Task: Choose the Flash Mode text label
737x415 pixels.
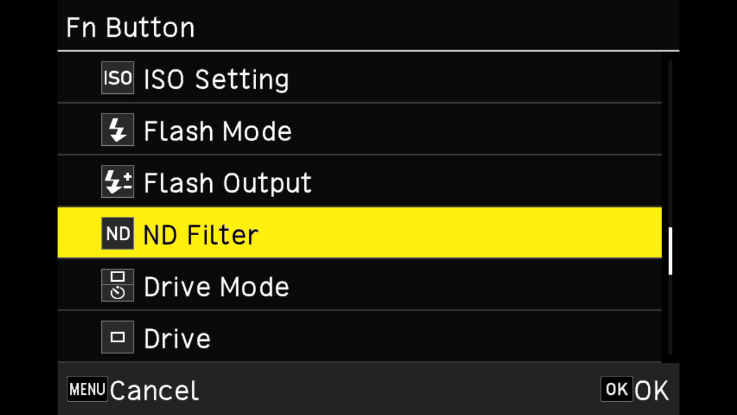Action: click(217, 131)
